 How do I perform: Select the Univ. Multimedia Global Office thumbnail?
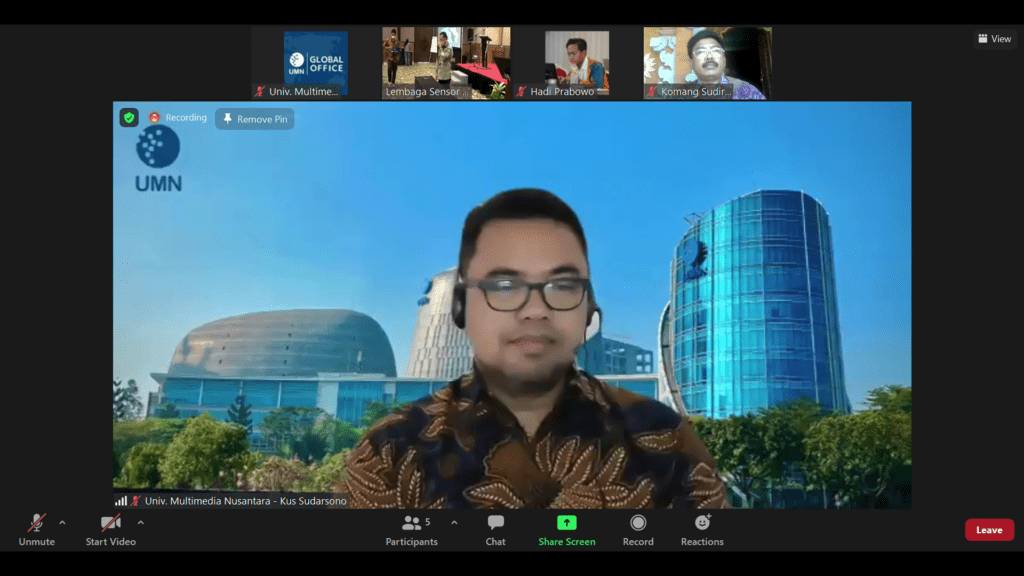315,63
